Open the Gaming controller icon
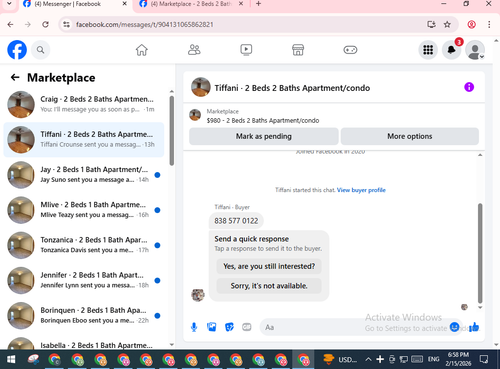The height and width of the screenshot is (369, 500). pyautogui.click(x=350, y=50)
